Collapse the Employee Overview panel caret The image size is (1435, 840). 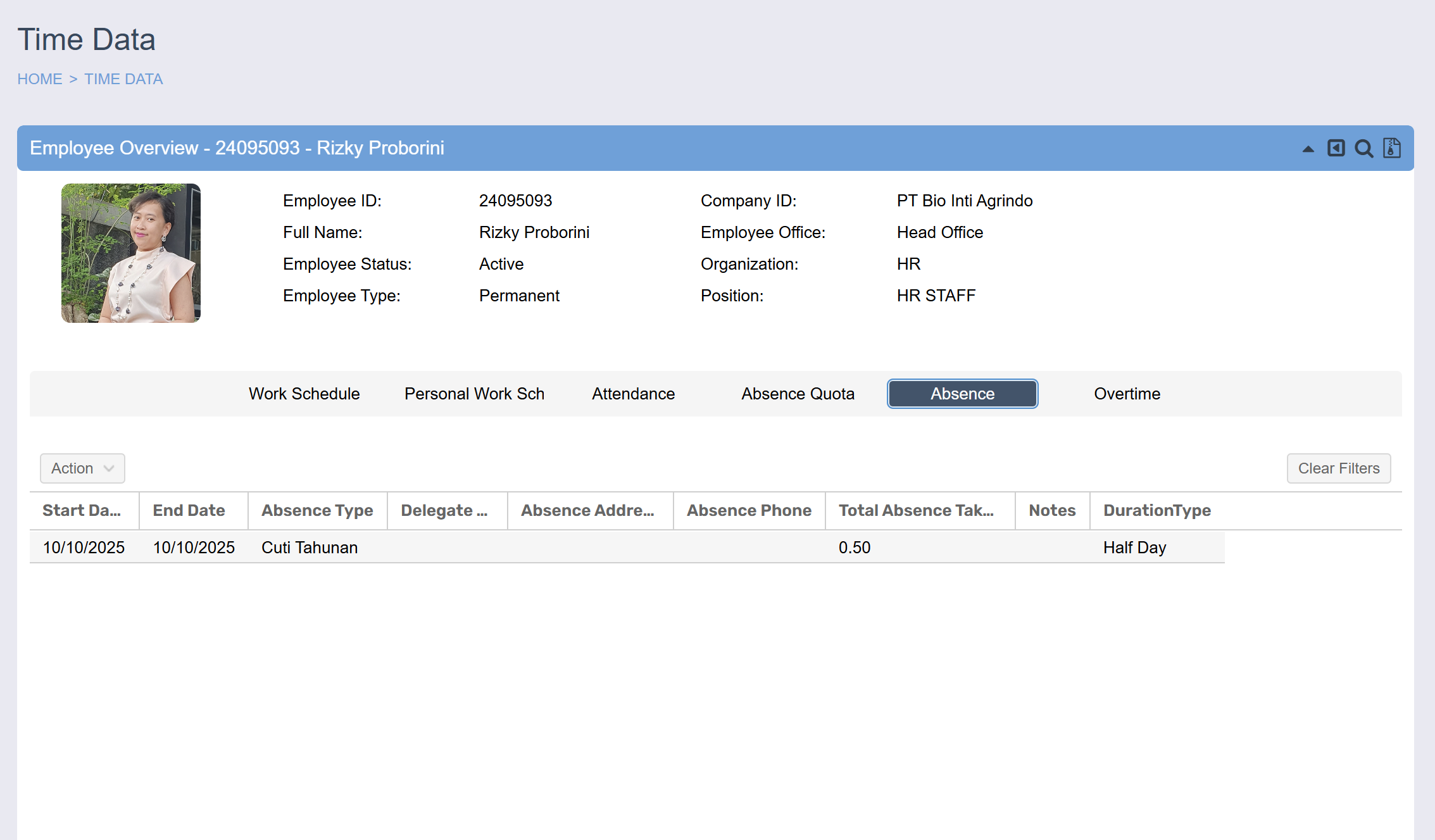click(1308, 149)
